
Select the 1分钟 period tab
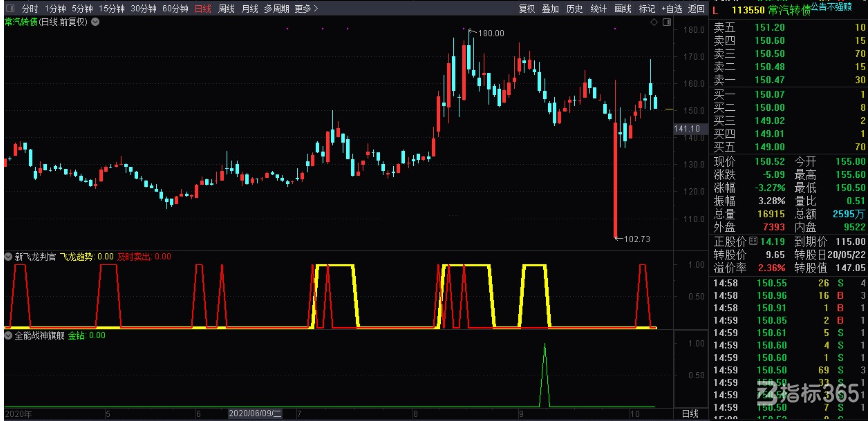click(55, 8)
